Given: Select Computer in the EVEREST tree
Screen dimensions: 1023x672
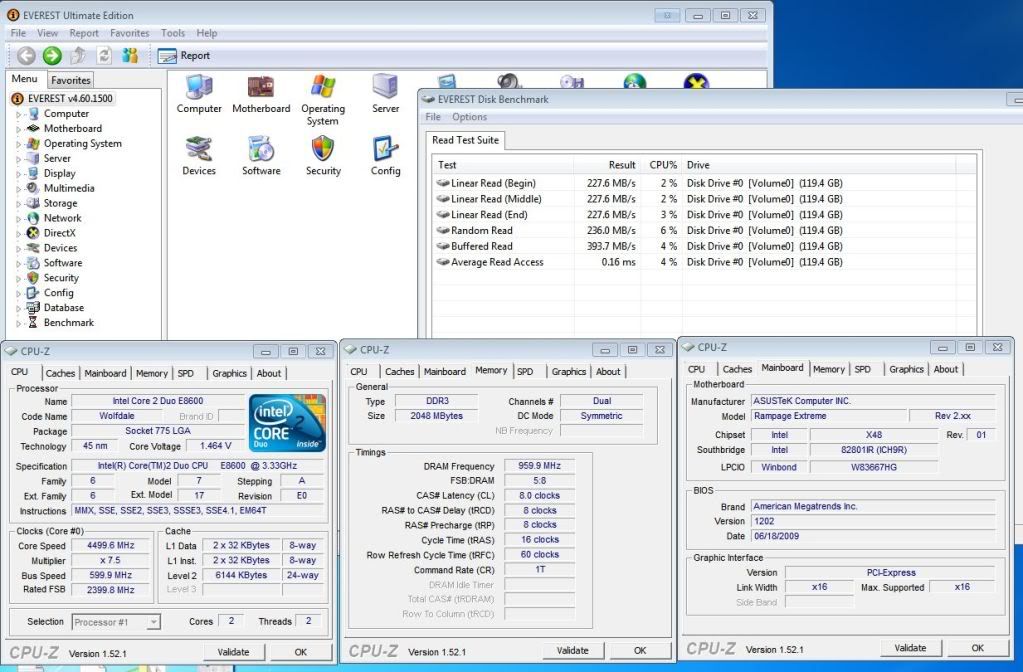Looking at the screenshot, I should 66,114.
